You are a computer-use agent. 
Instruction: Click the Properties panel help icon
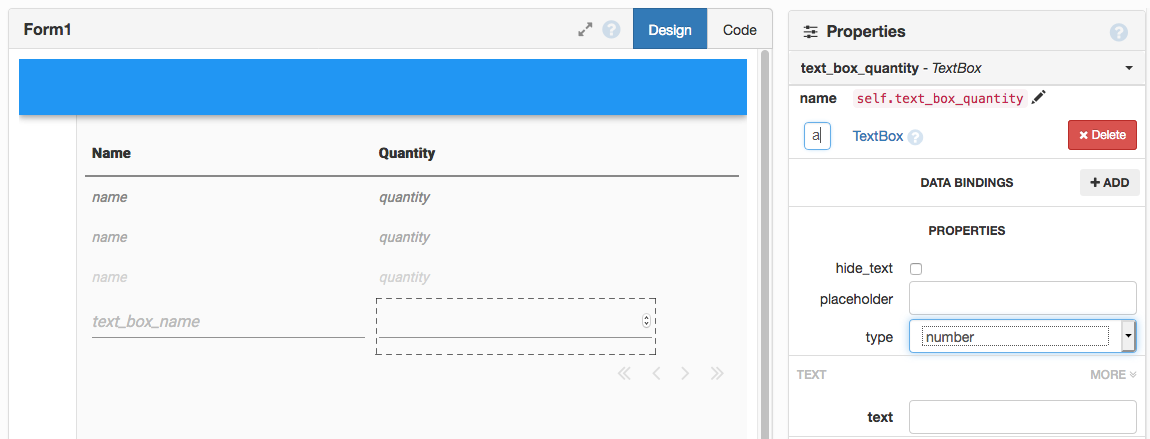pyautogui.click(x=1119, y=32)
